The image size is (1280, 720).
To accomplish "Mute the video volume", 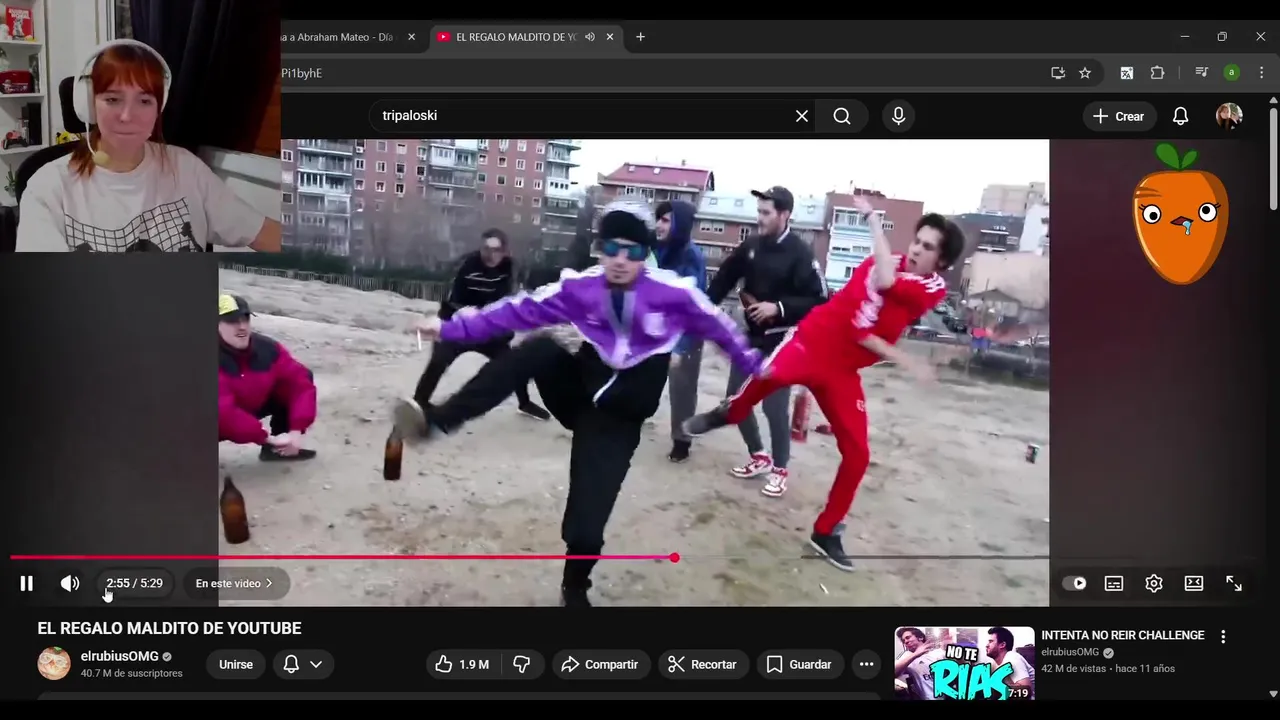I will click(69, 584).
